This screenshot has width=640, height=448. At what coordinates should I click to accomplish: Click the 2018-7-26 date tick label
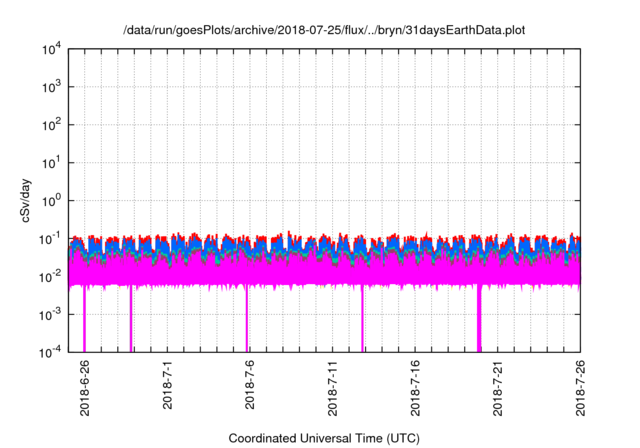(580, 388)
